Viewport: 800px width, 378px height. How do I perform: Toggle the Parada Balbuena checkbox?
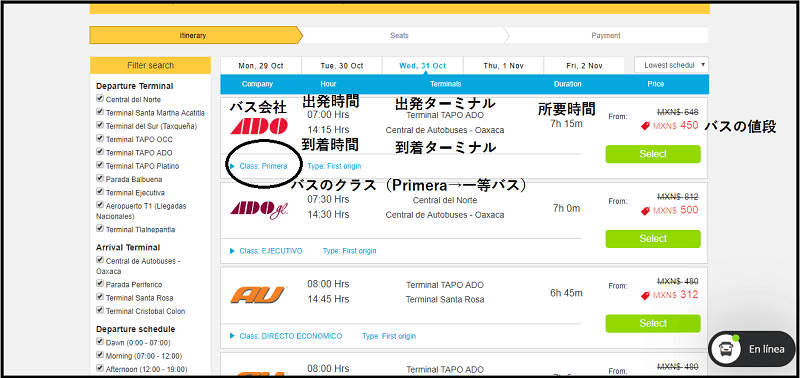(100, 179)
